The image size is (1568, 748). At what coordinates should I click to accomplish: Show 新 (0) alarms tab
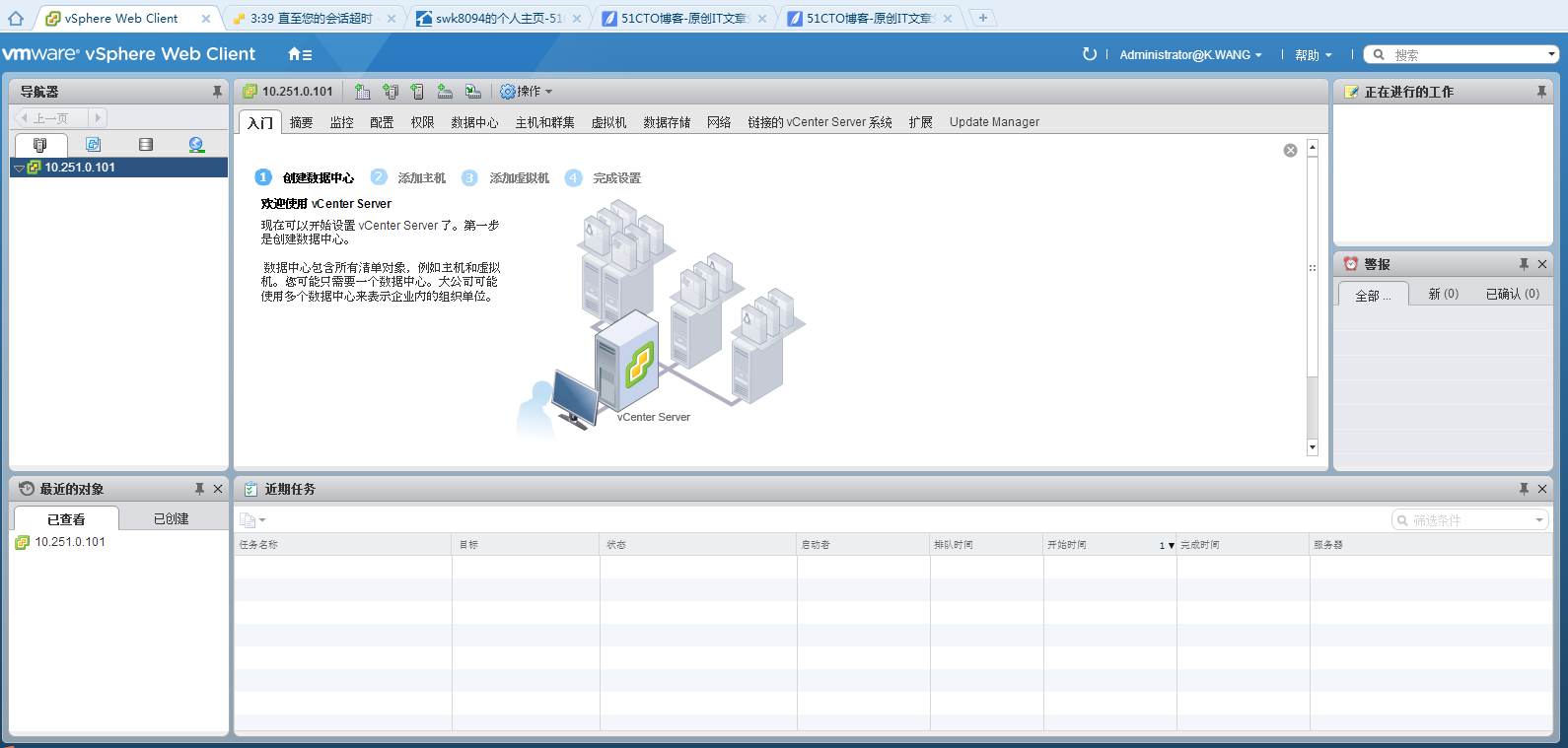(x=1444, y=294)
